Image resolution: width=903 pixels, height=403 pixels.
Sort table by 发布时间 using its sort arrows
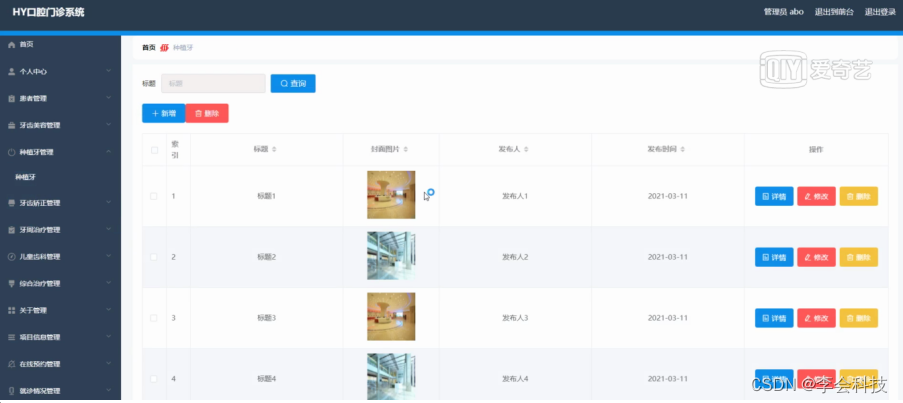click(x=682, y=150)
